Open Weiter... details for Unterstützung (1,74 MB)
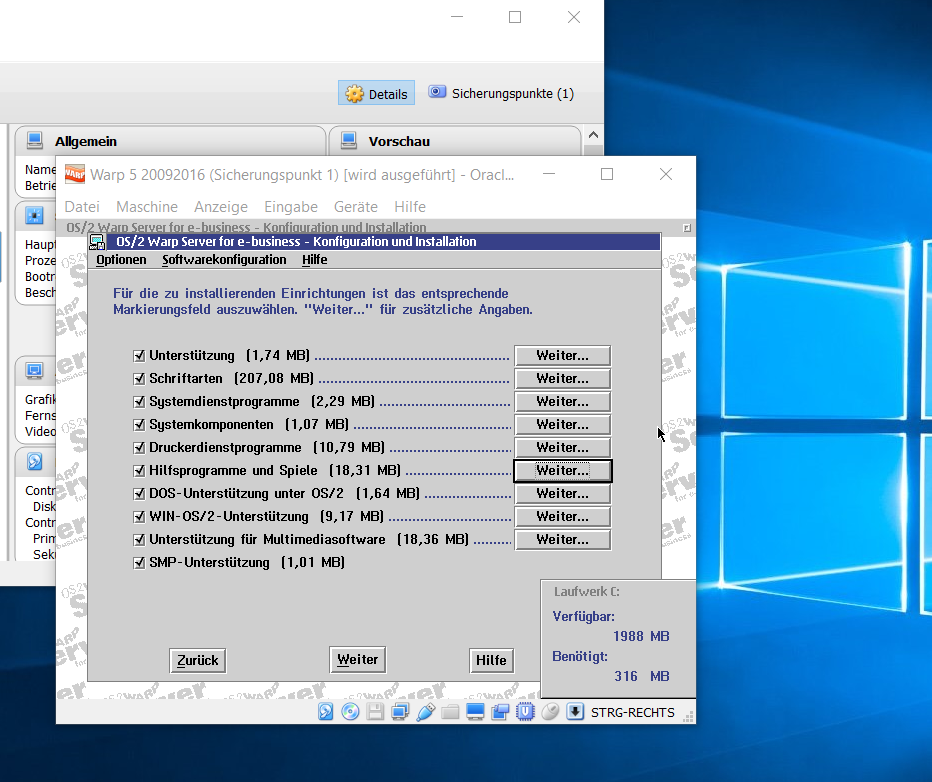Screen dimensions: 932x782 pos(562,355)
